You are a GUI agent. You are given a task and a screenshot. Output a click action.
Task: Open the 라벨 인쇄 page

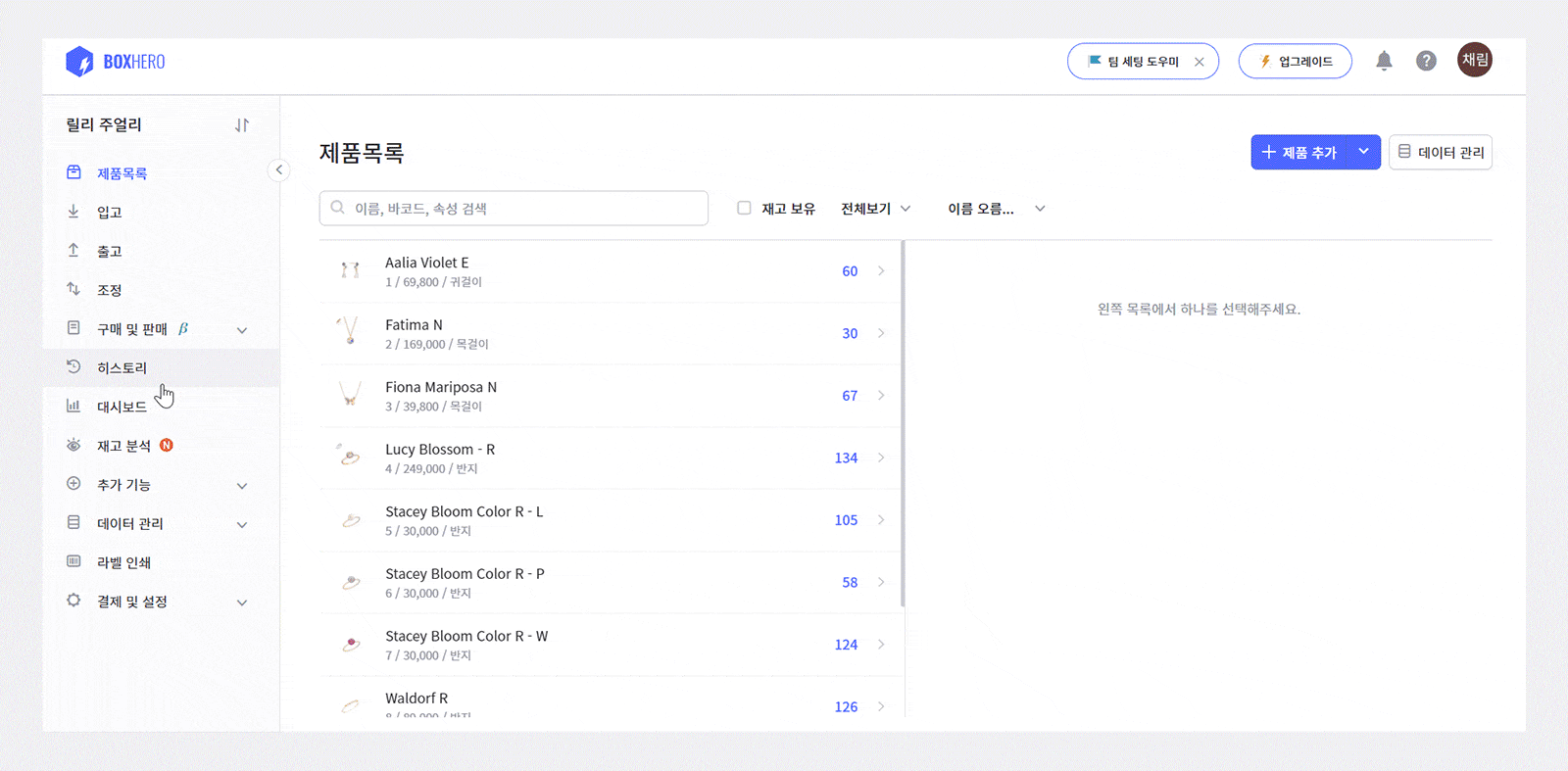coord(123,562)
